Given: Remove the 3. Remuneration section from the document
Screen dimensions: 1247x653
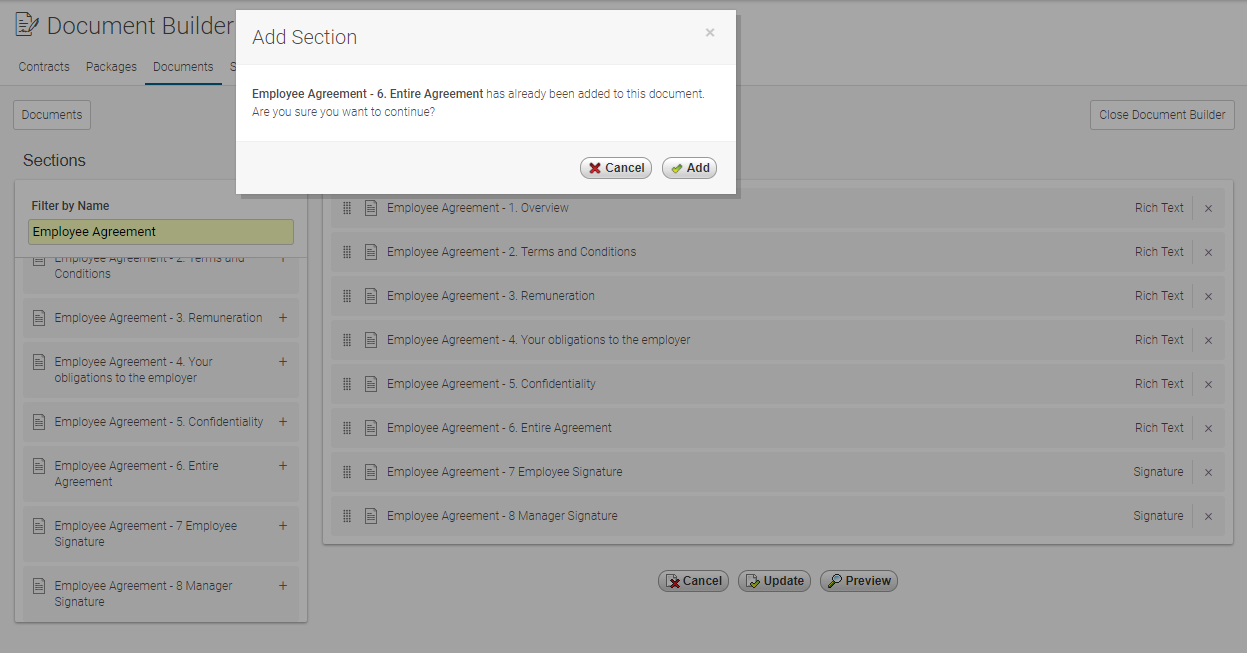Looking at the screenshot, I should click(1208, 297).
